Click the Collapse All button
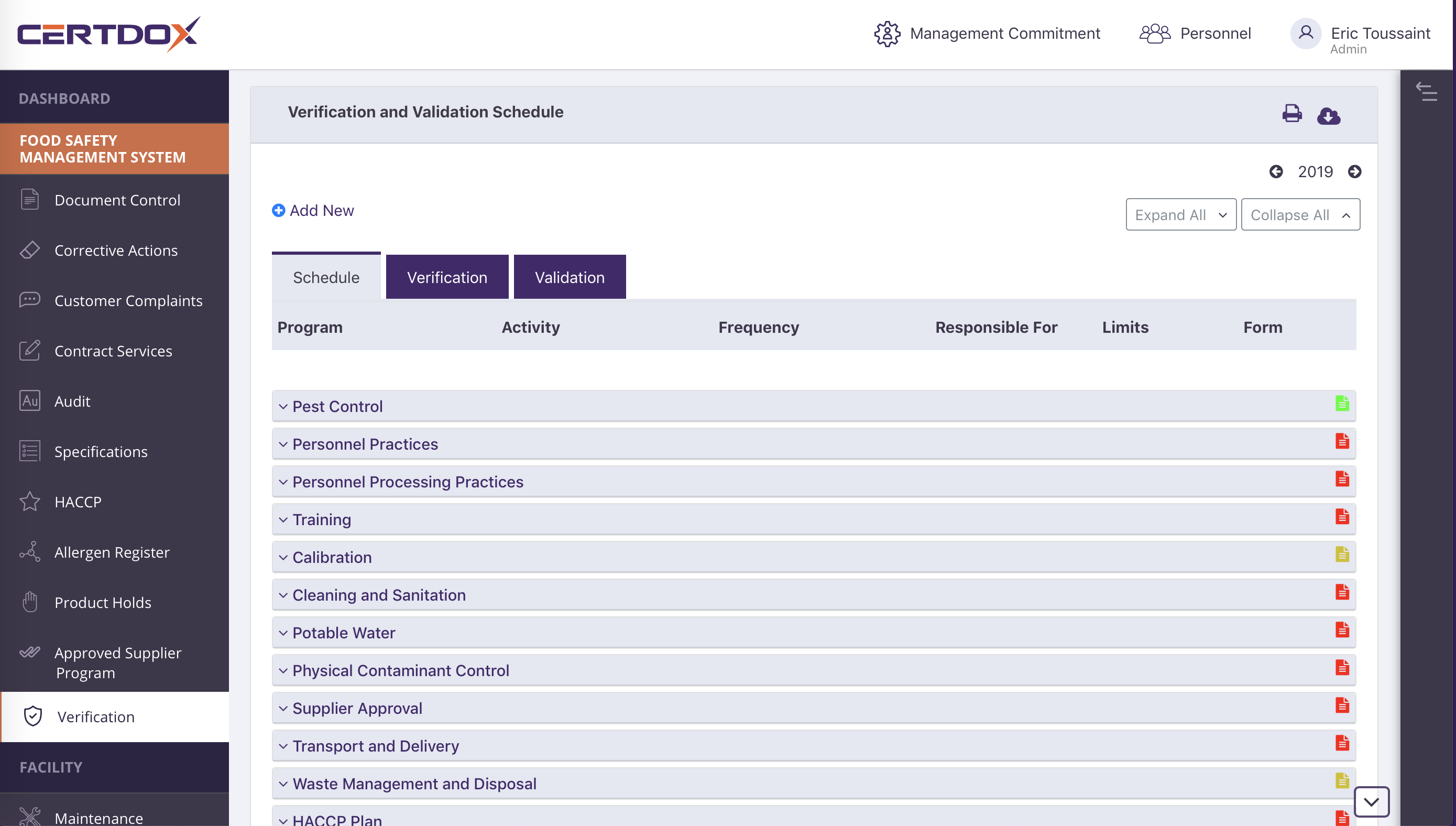Screen dimensions: 1456x826 (1300, 214)
